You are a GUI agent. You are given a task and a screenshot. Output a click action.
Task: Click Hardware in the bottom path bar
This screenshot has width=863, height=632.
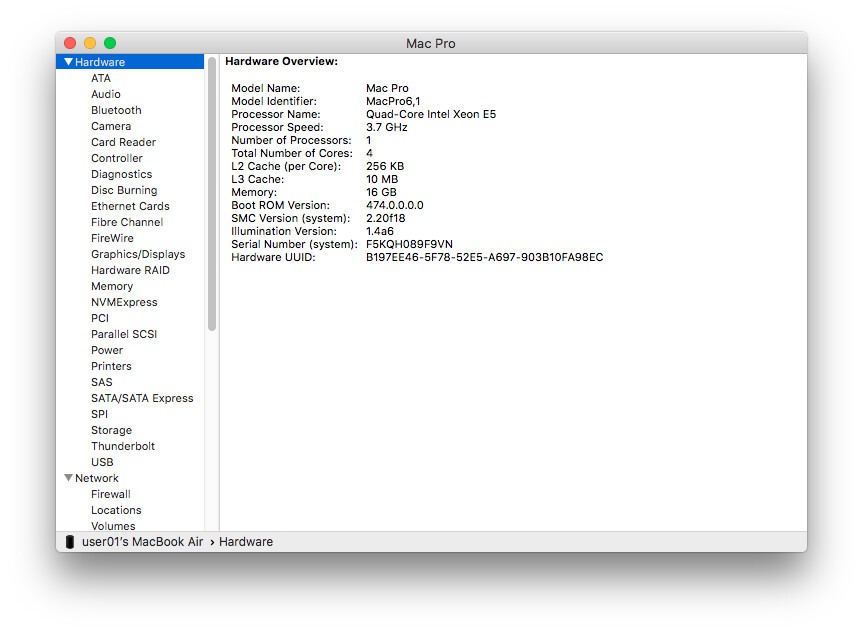(x=246, y=542)
